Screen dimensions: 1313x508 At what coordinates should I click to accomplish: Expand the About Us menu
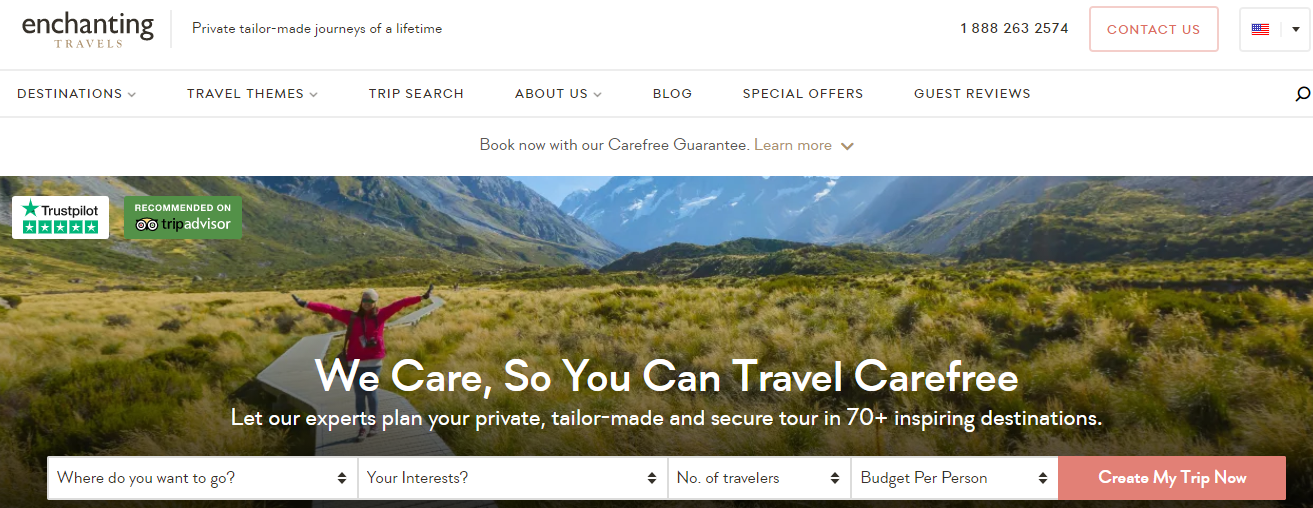pyautogui.click(x=558, y=94)
